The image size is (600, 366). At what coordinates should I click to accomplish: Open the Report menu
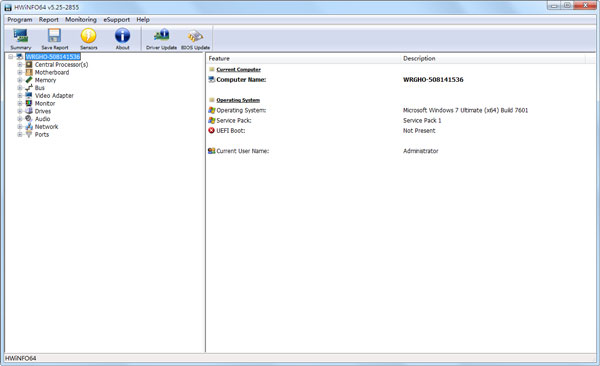[49, 20]
